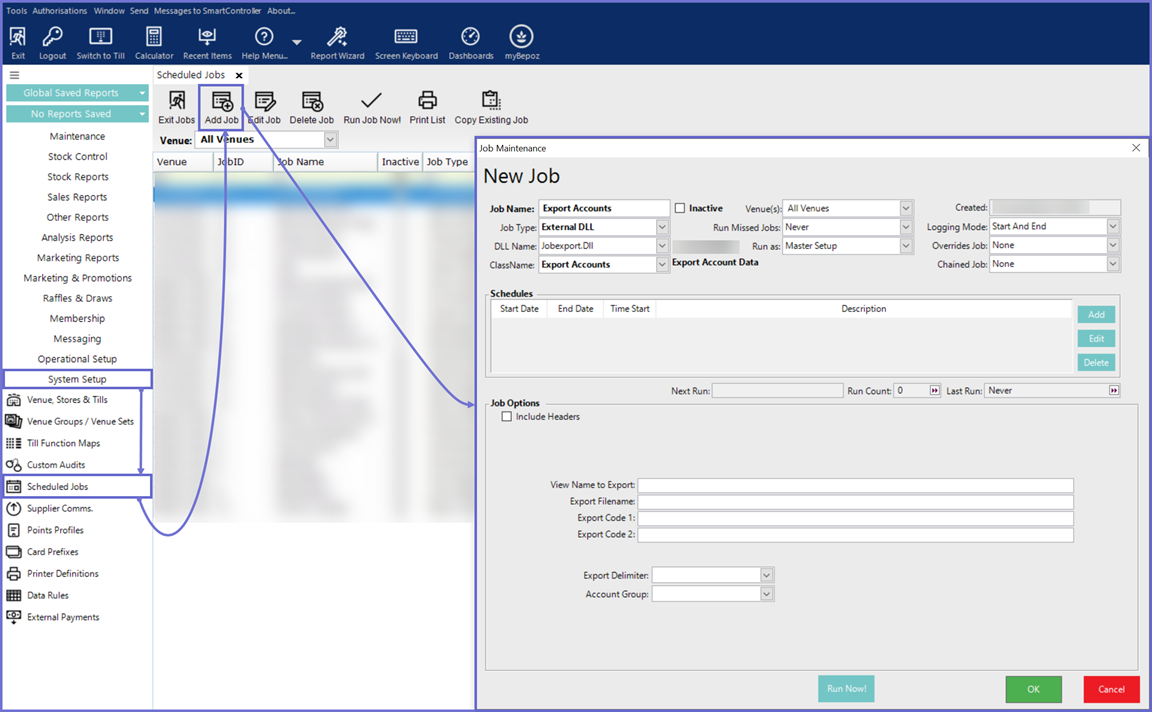Click Copy Existing Job icon
1152x712 pixels.
point(490,101)
